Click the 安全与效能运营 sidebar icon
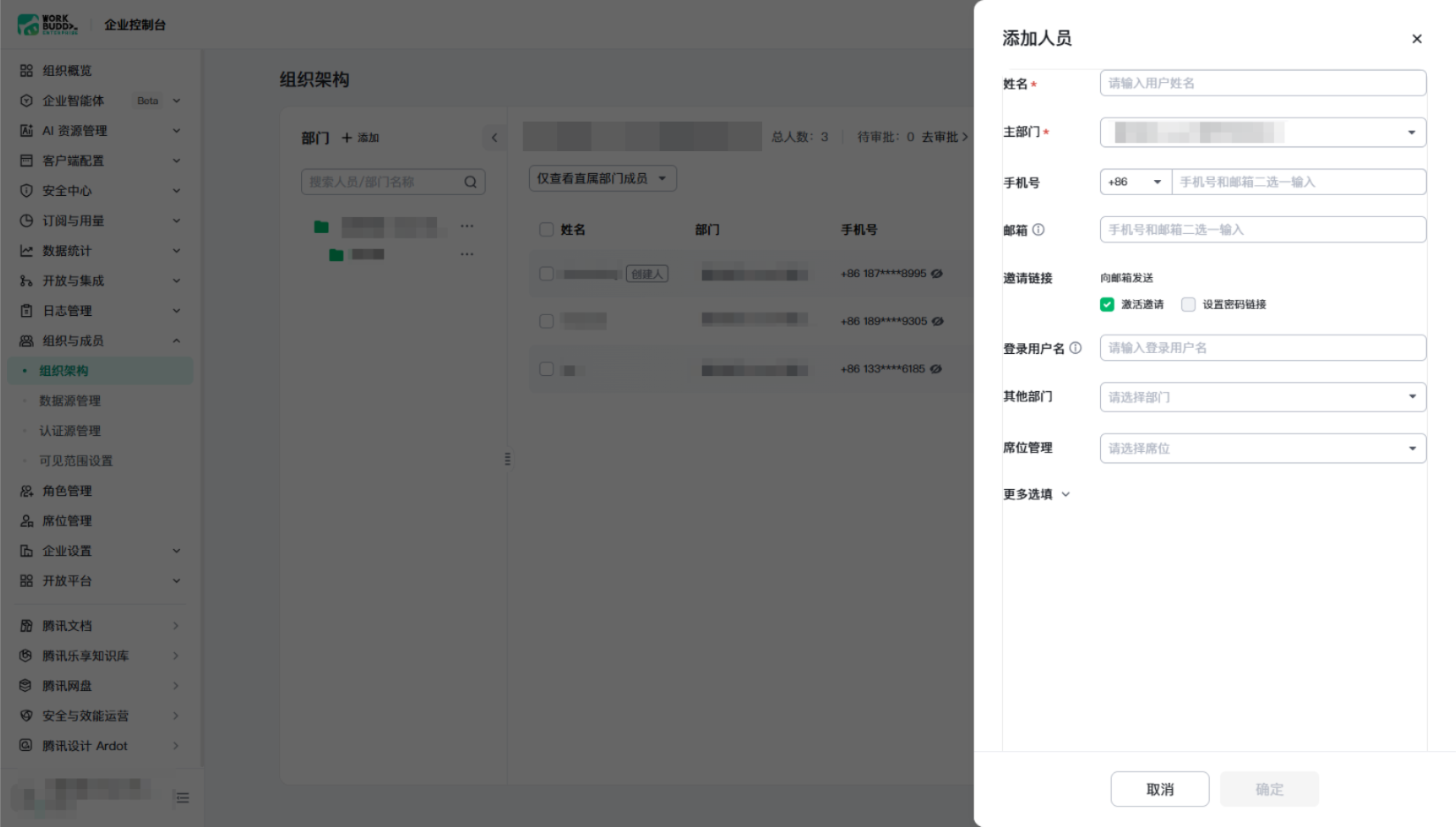This screenshot has width=1456, height=827. (x=26, y=716)
